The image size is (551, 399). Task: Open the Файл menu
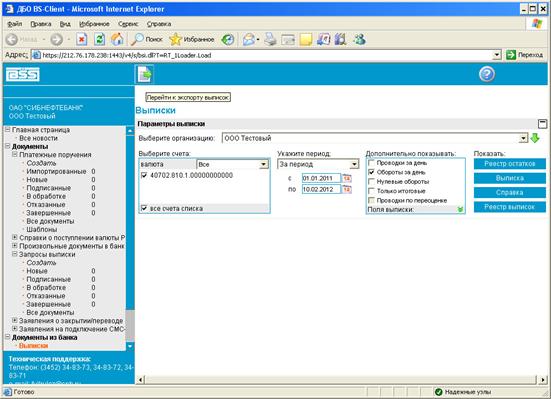[15, 24]
